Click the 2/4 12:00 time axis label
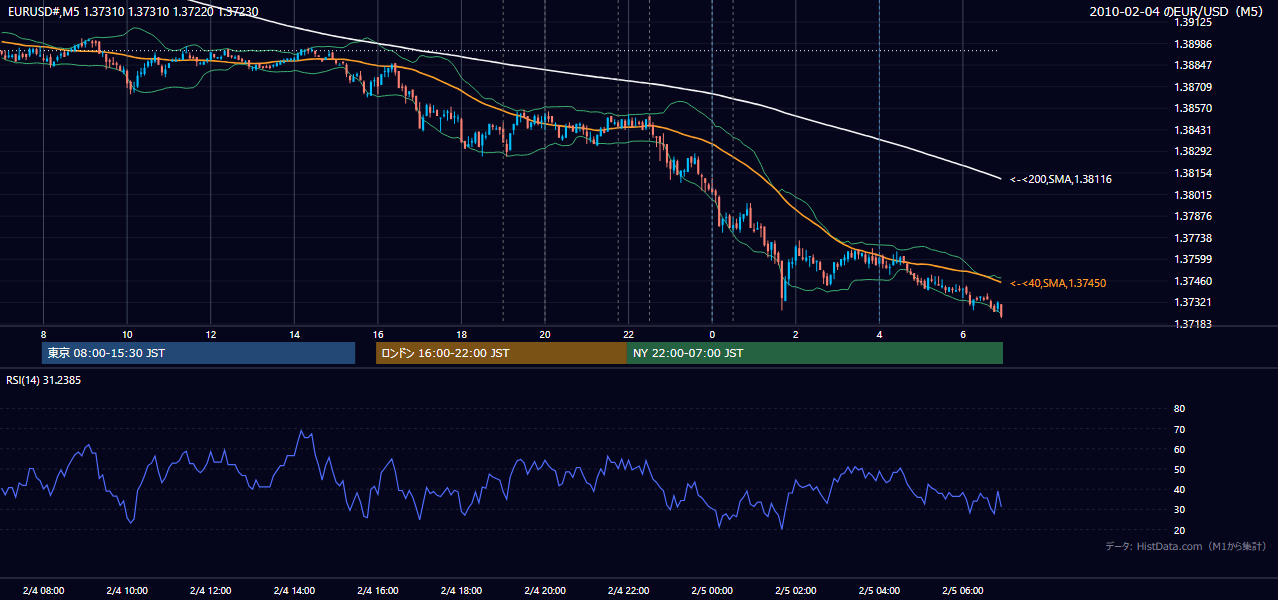The width and height of the screenshot is (1278, 600). [210, 590]
